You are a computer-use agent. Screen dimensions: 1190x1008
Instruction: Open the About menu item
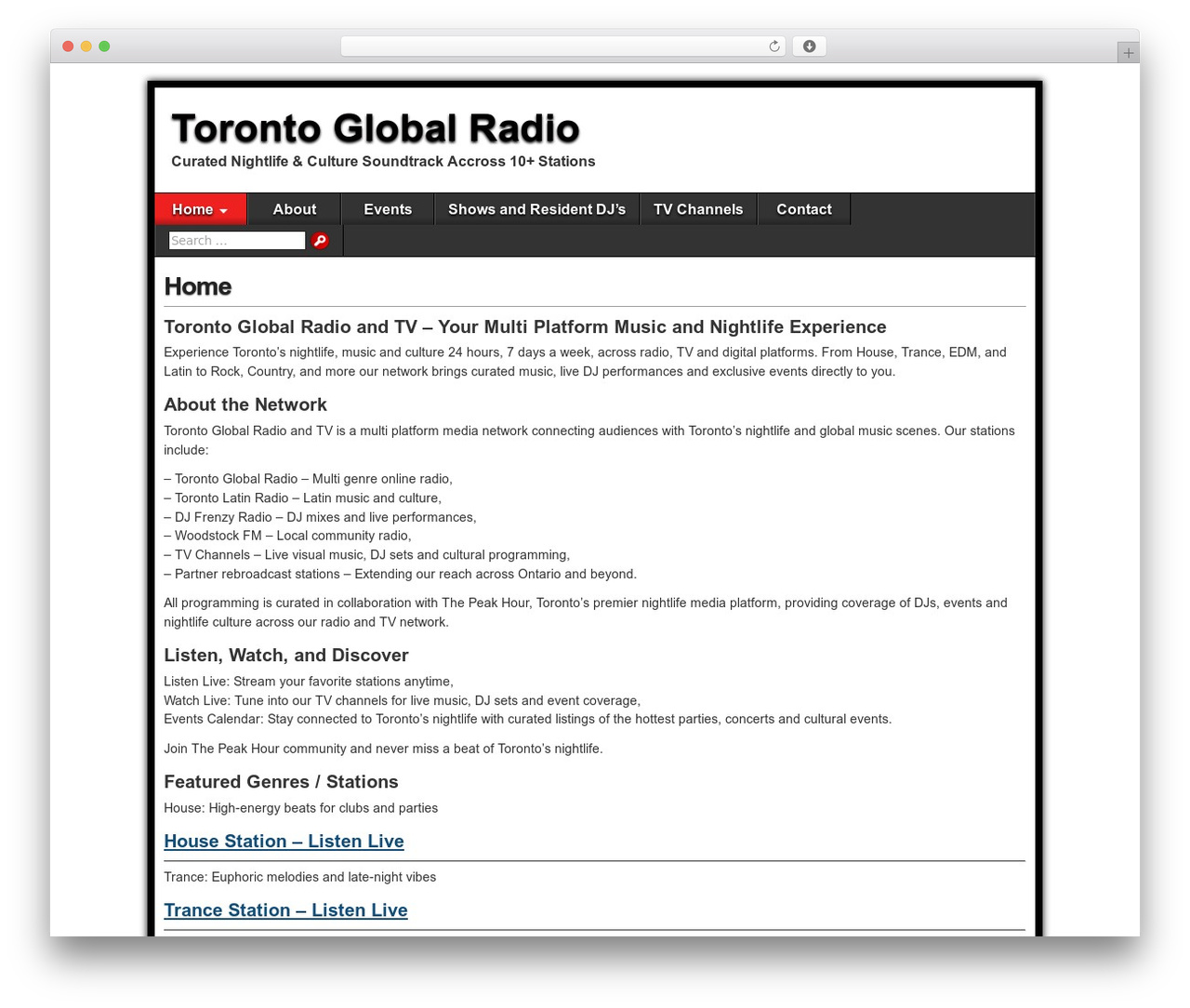click(295, 209)
